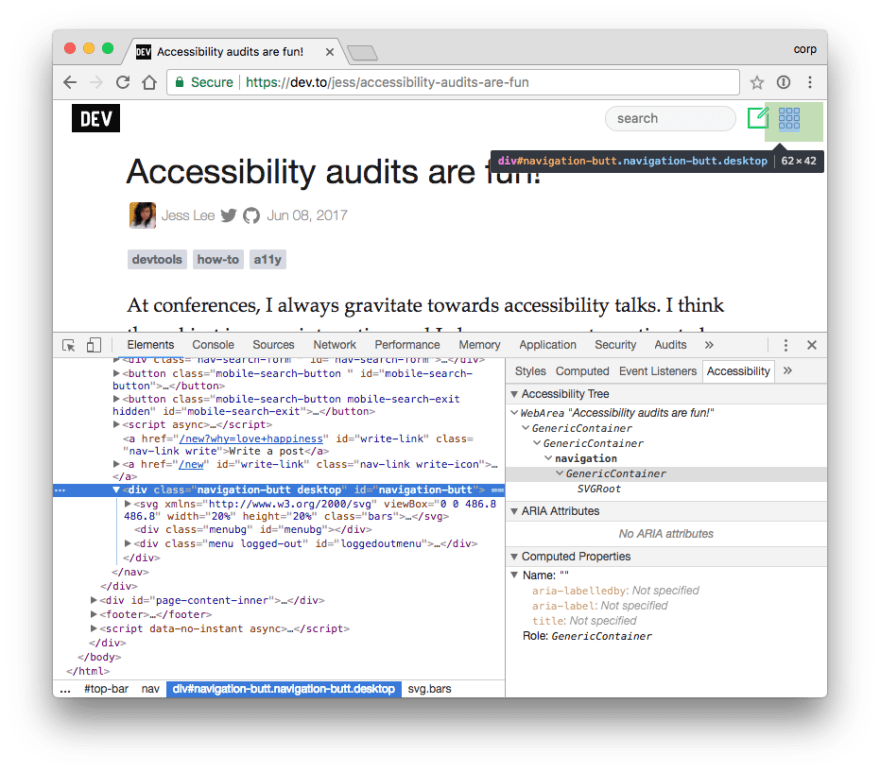The height and width of the screenshot is (773, 880).
Task: Select the Event Listeners sidebar tab
Action: [658, 371]
